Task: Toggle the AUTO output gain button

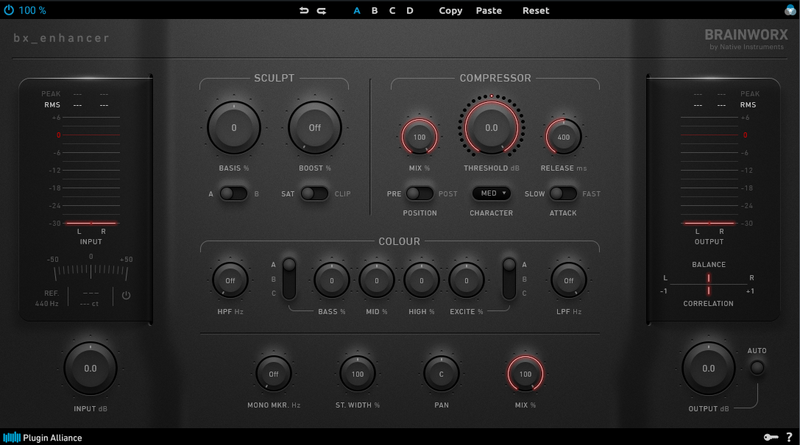Action: point(757,367)
